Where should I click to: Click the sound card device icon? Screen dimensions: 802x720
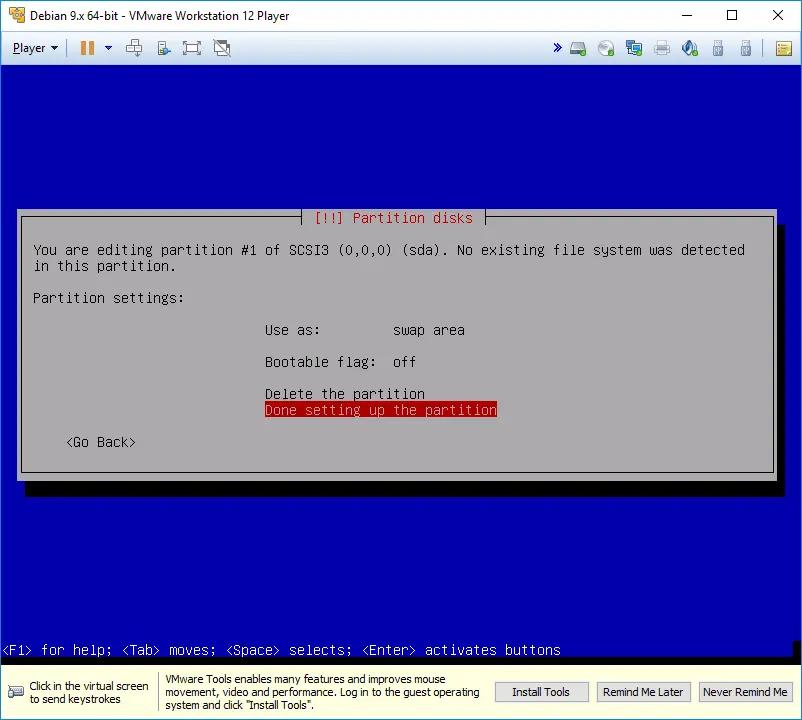click(689, 48)
